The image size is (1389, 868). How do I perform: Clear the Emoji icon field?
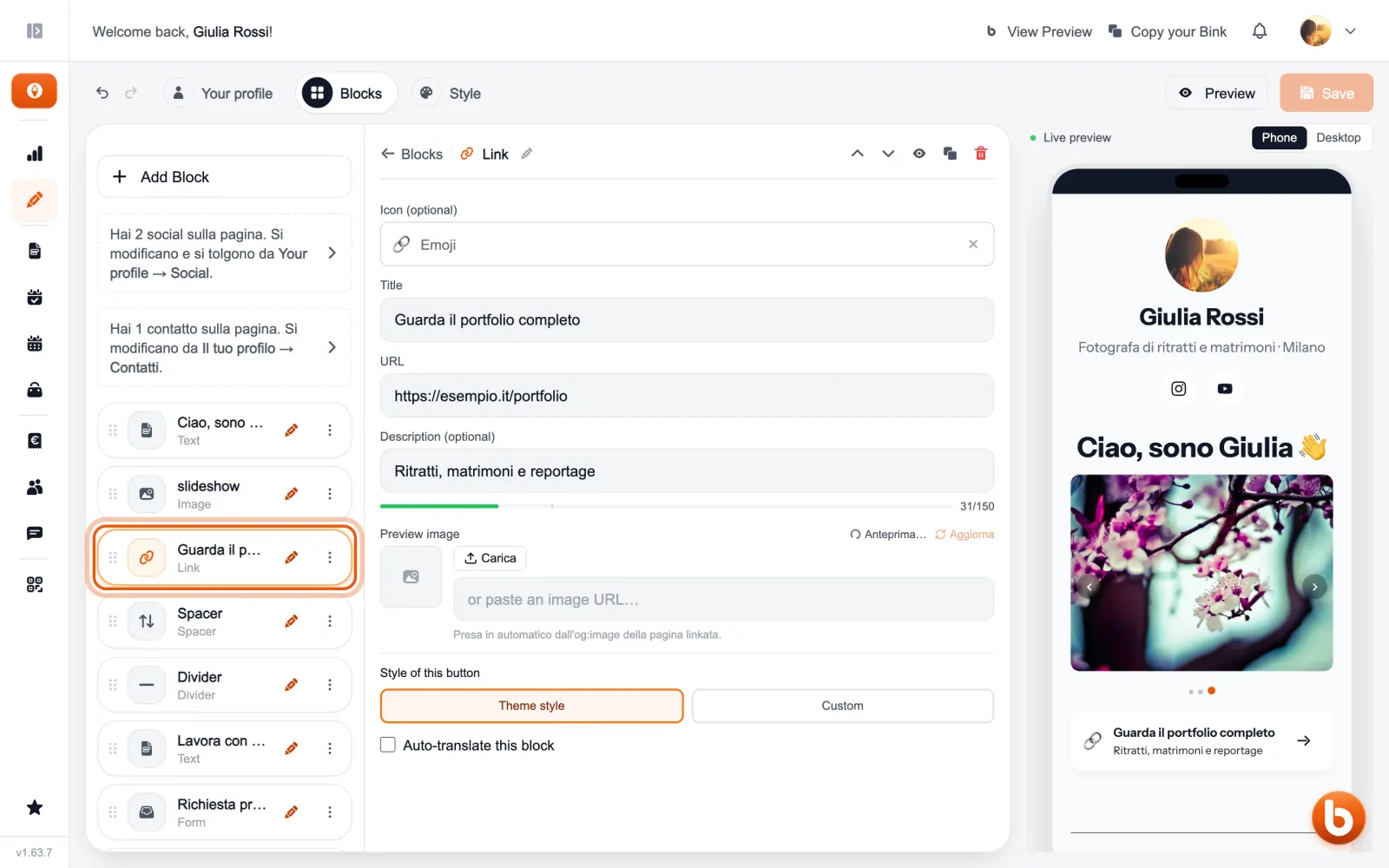pos(973,245)
